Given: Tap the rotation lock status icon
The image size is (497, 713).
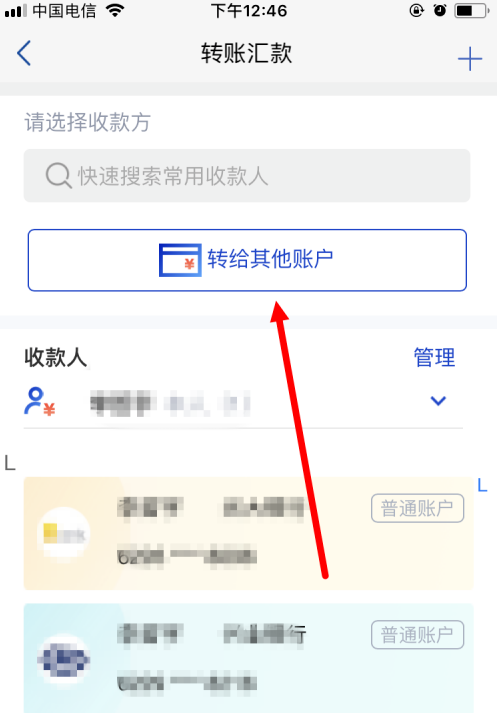Looking at the screenshot, I should click(416, 10).
